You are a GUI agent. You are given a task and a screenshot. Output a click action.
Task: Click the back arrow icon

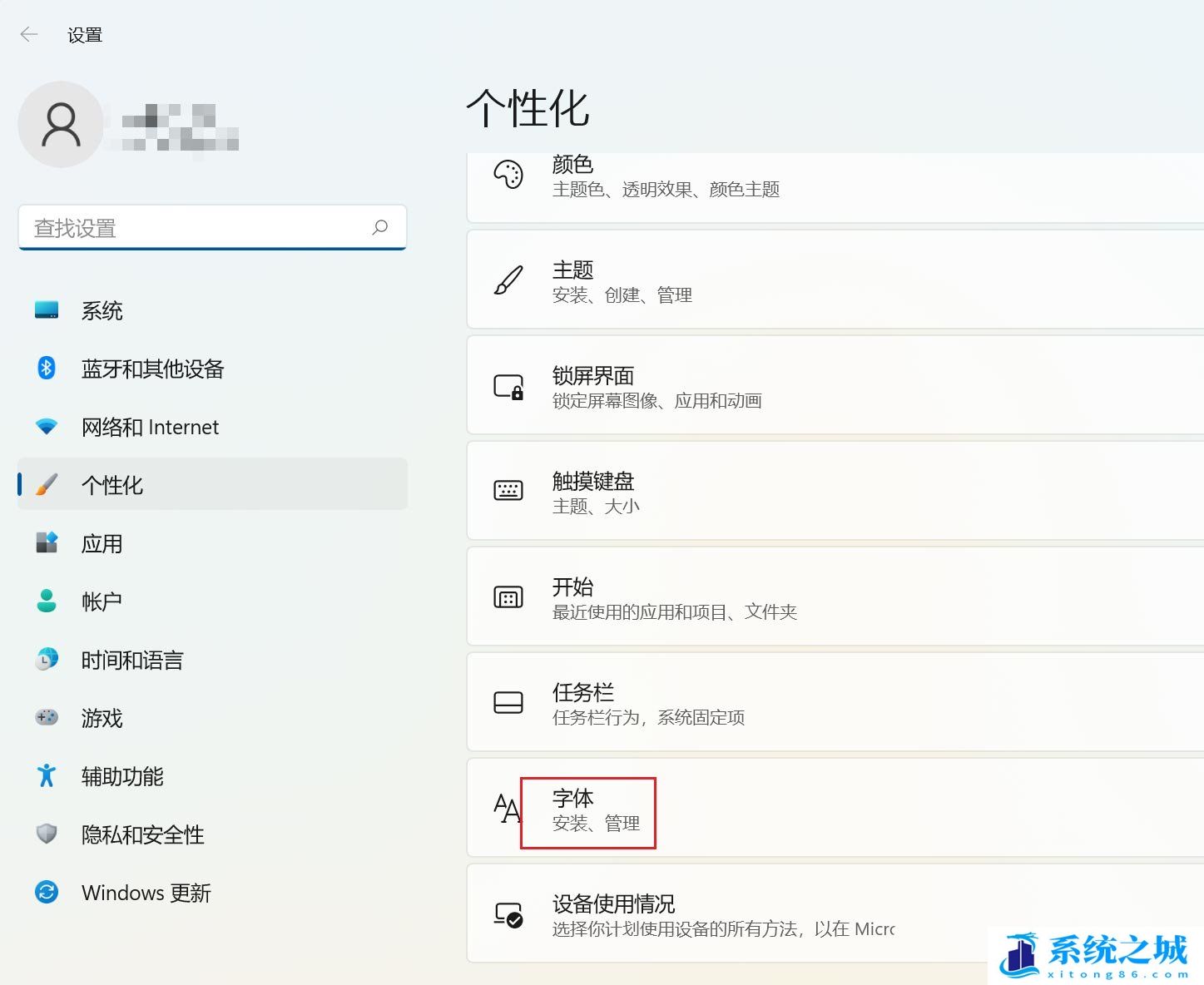click(x=29, y=34)
